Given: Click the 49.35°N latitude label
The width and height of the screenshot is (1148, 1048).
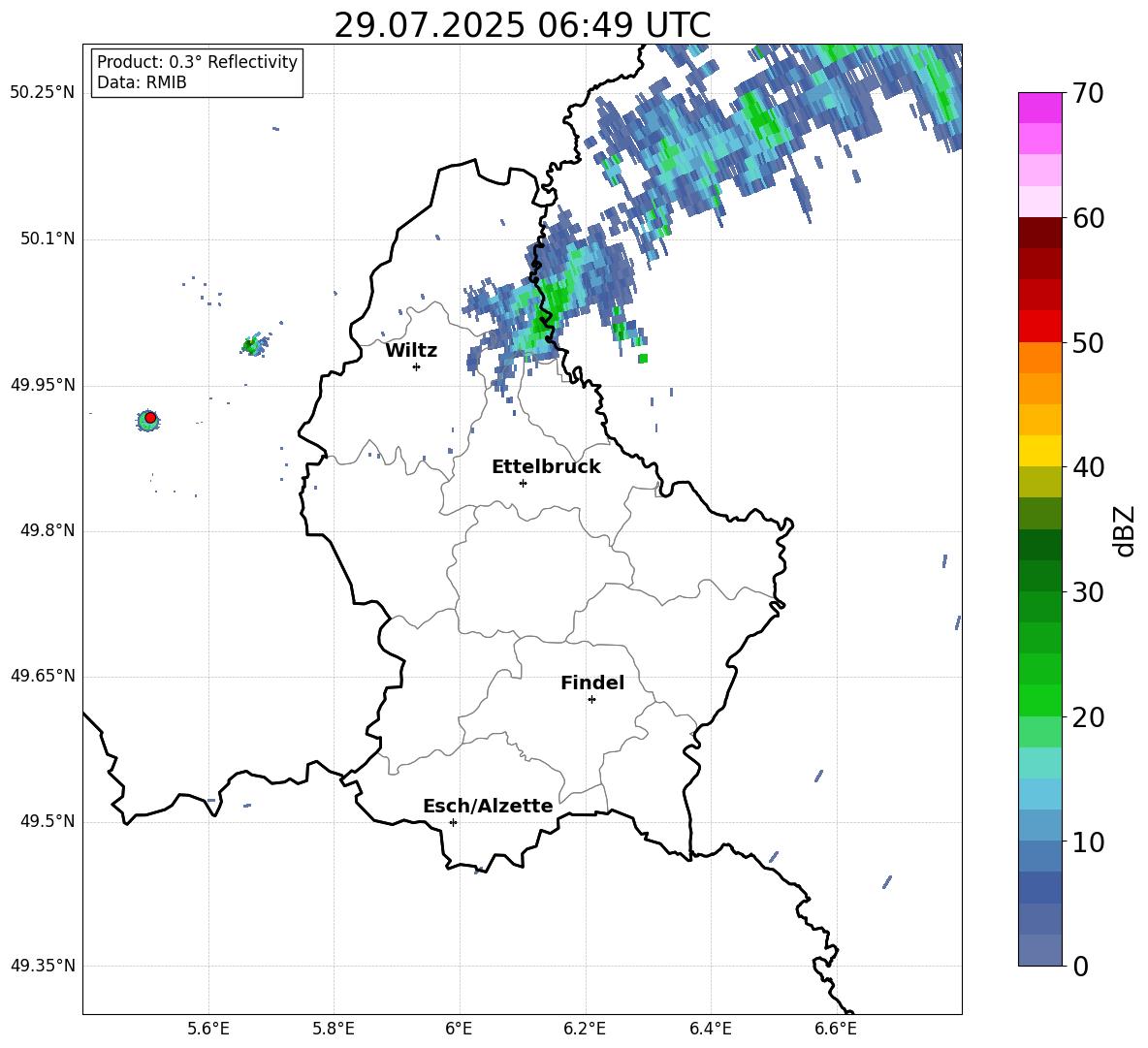Looking at the screenshot, I should (x=43, y=966).
